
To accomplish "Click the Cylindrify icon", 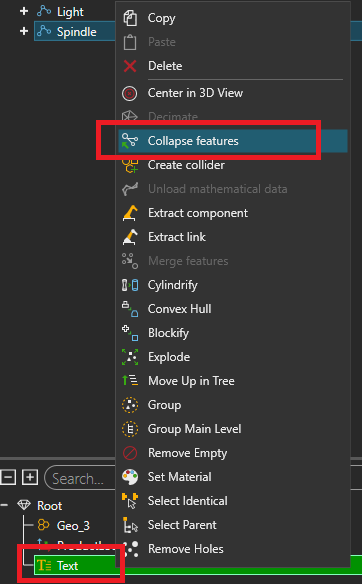I will pyautogui.click(x=130, y=285).
